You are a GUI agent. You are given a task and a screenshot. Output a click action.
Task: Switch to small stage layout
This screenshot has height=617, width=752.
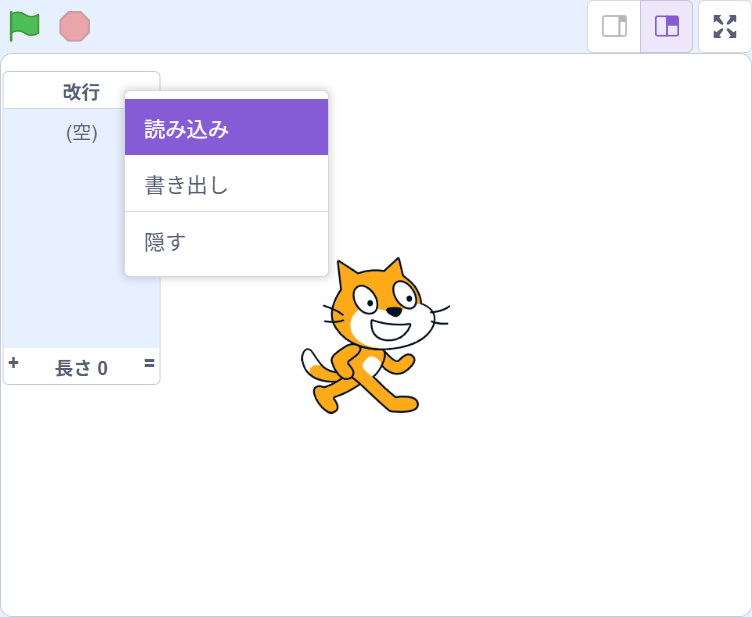coord(614,26)
